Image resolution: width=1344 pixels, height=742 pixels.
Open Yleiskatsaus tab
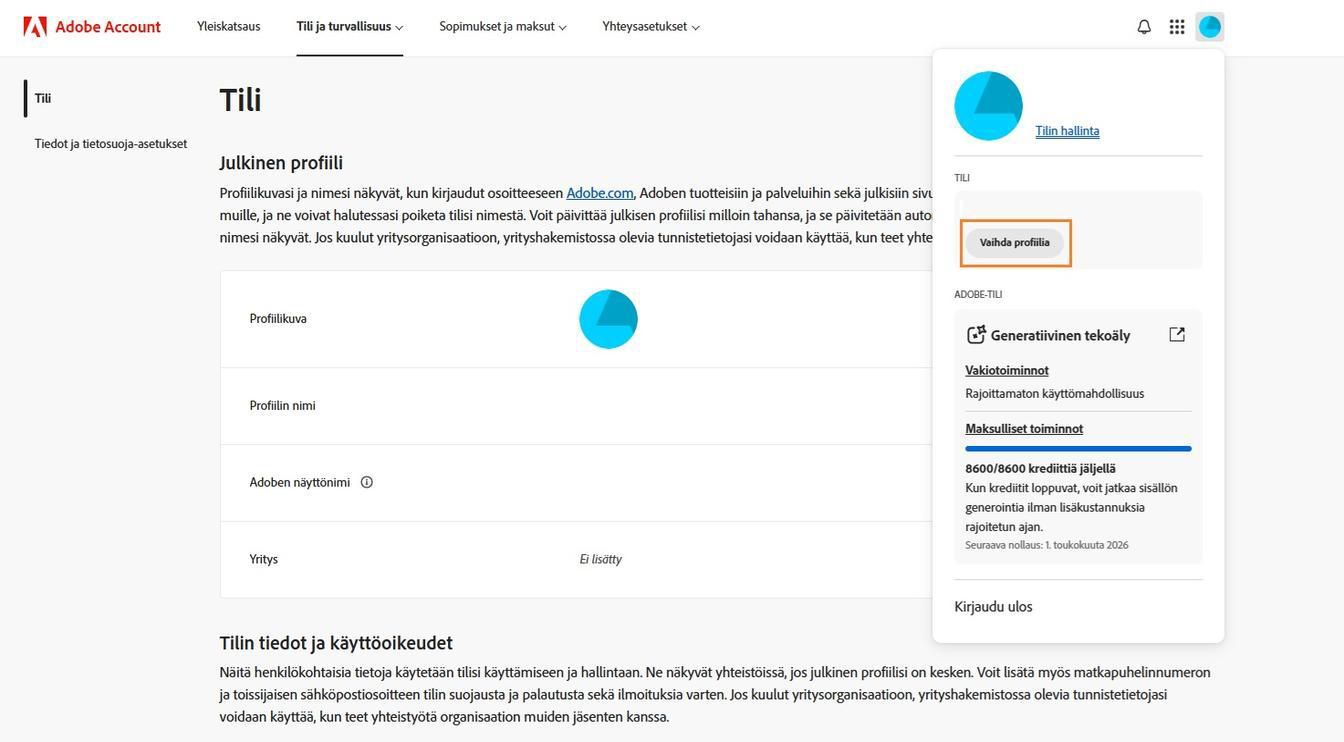[x=229, y=26]
